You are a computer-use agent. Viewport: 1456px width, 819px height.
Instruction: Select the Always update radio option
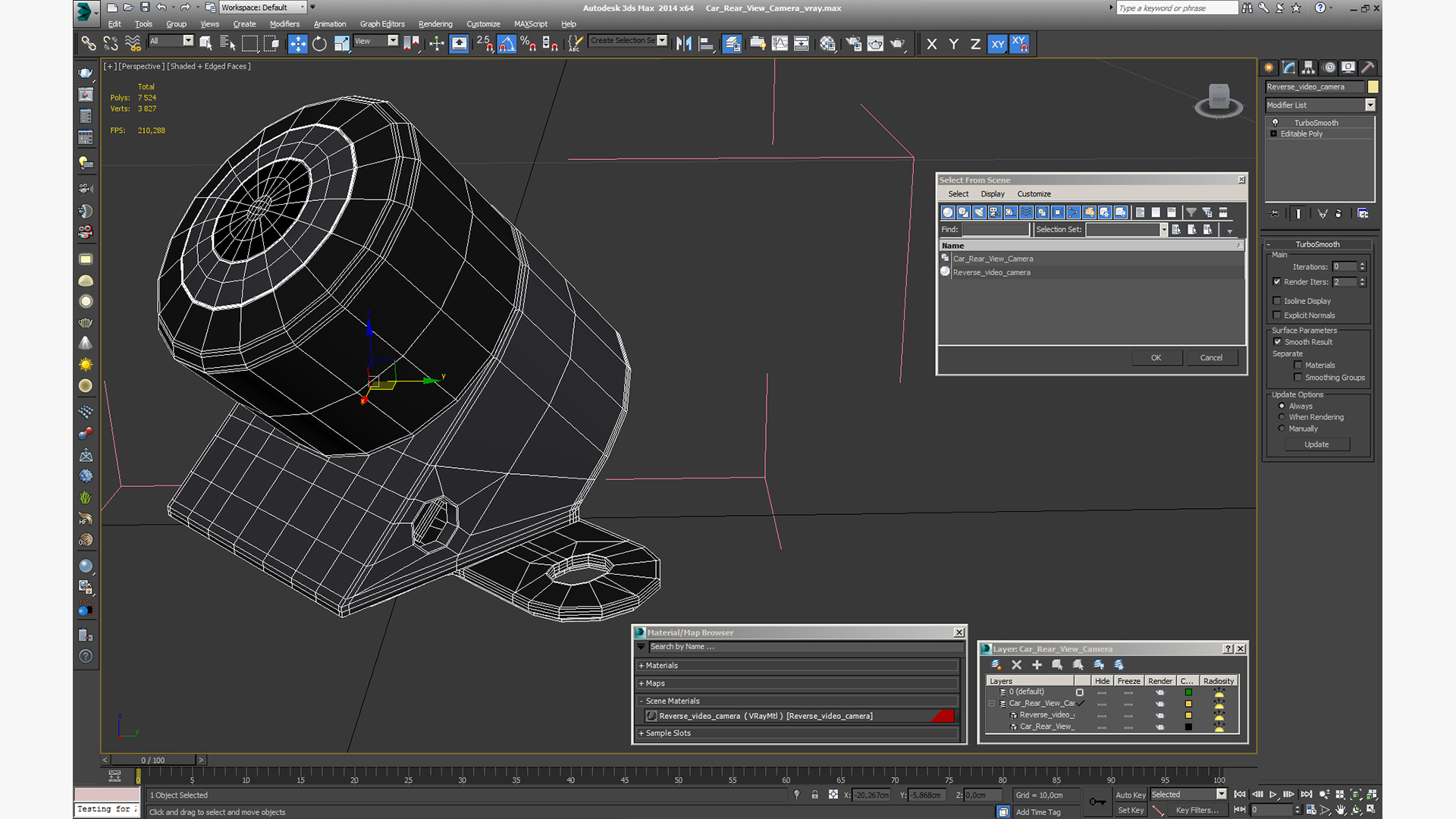tap(1282, 406)
